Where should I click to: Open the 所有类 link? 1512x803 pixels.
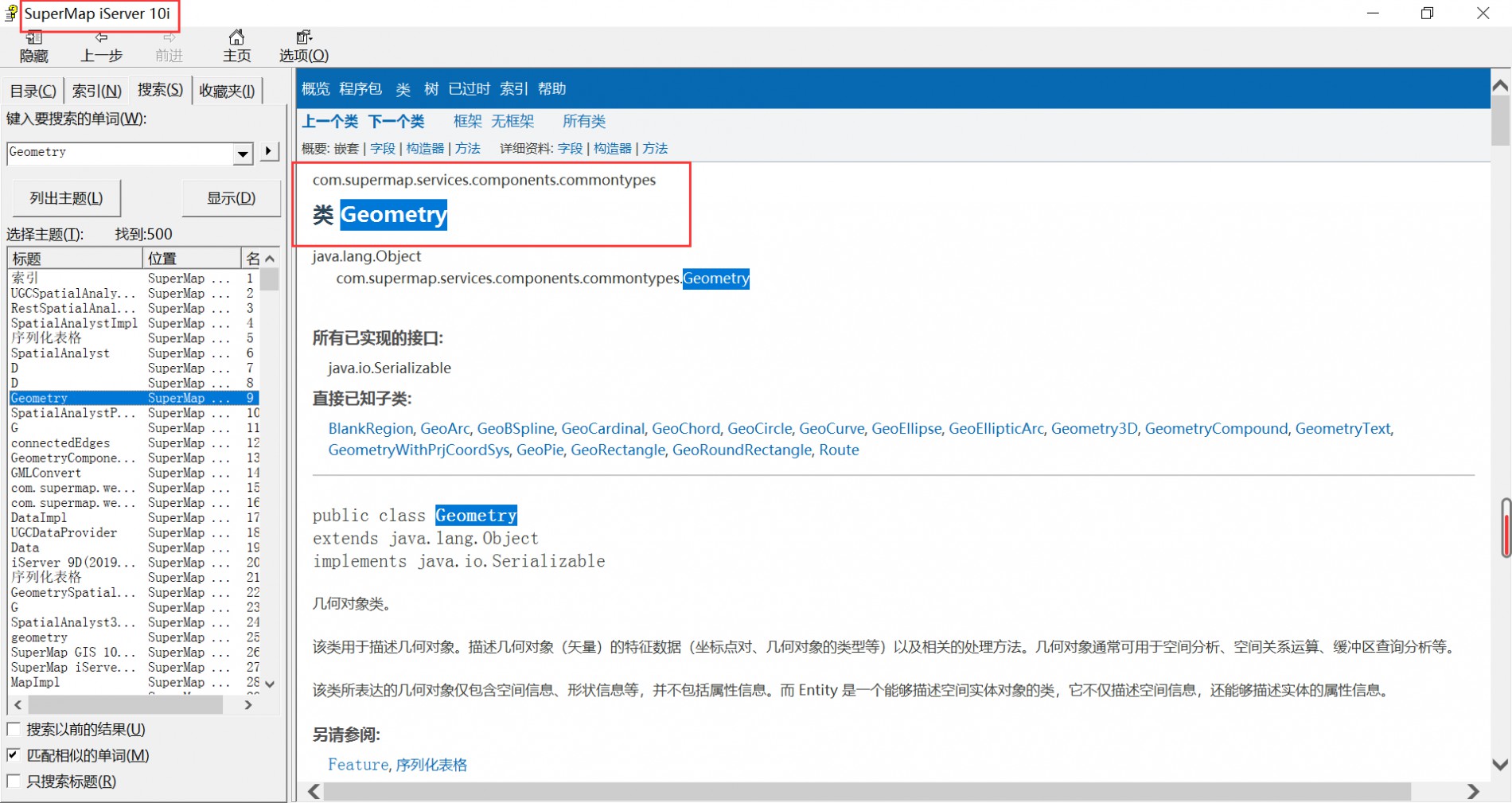[584, 121]
